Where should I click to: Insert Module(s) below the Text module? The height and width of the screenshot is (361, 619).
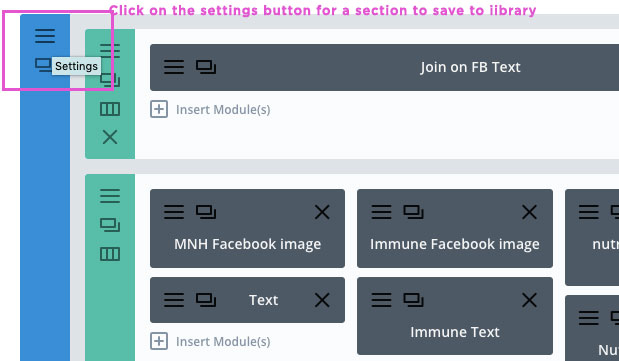pyautogui.click(x=210, y=341)
